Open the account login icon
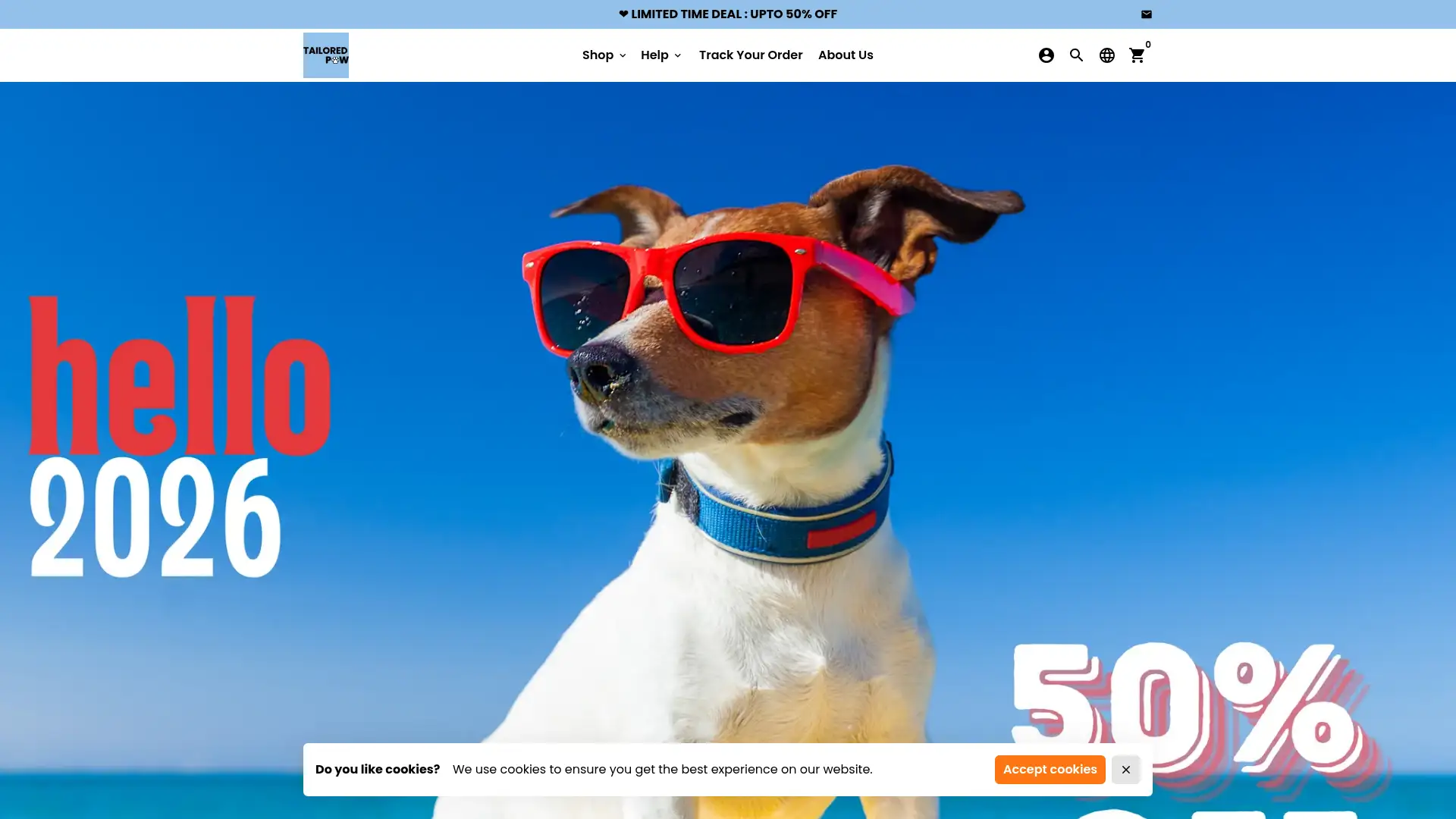This screenshot has width=1456, height=819. pos(1046,55)
